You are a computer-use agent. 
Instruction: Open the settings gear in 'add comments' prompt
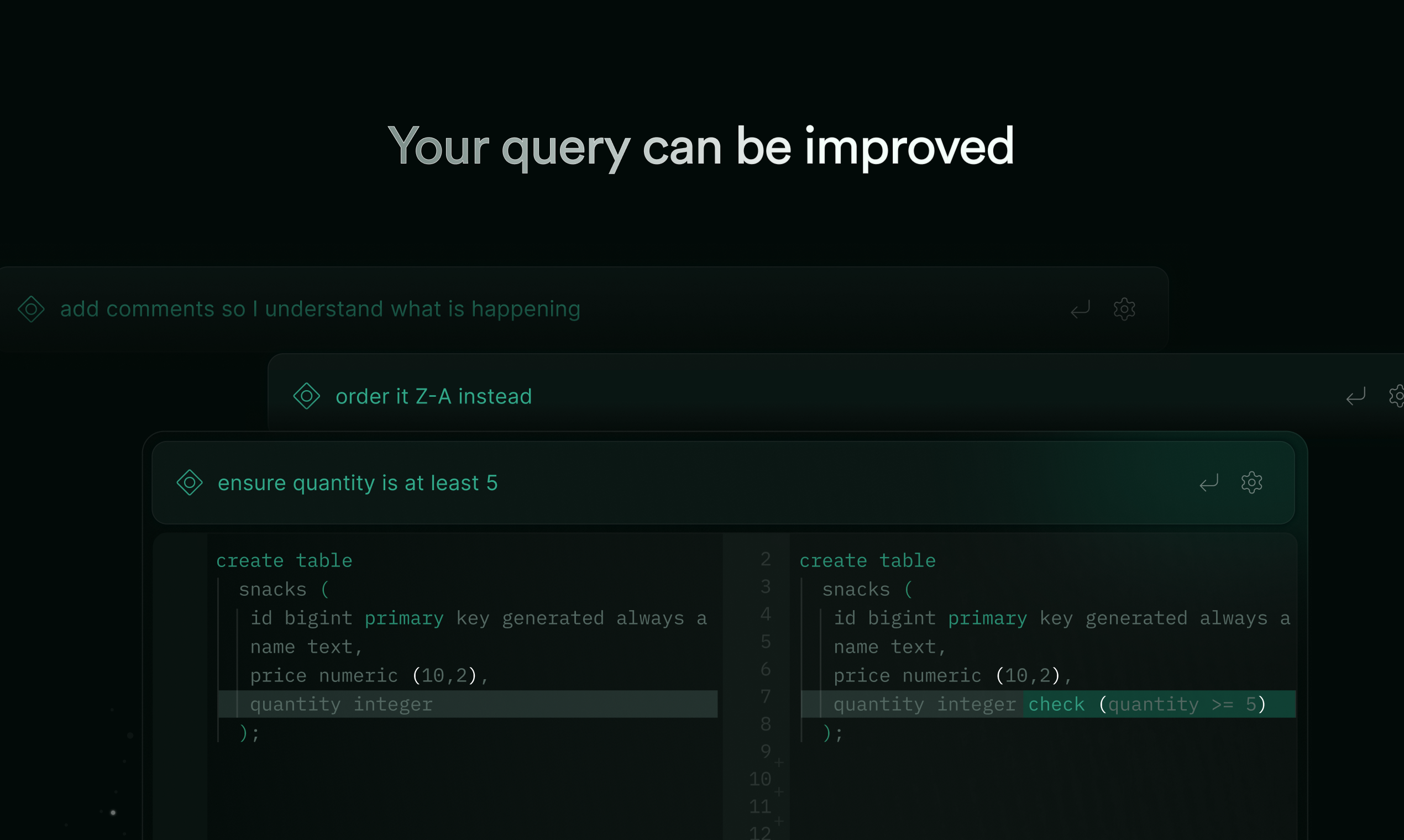(x=1124, y=309)
